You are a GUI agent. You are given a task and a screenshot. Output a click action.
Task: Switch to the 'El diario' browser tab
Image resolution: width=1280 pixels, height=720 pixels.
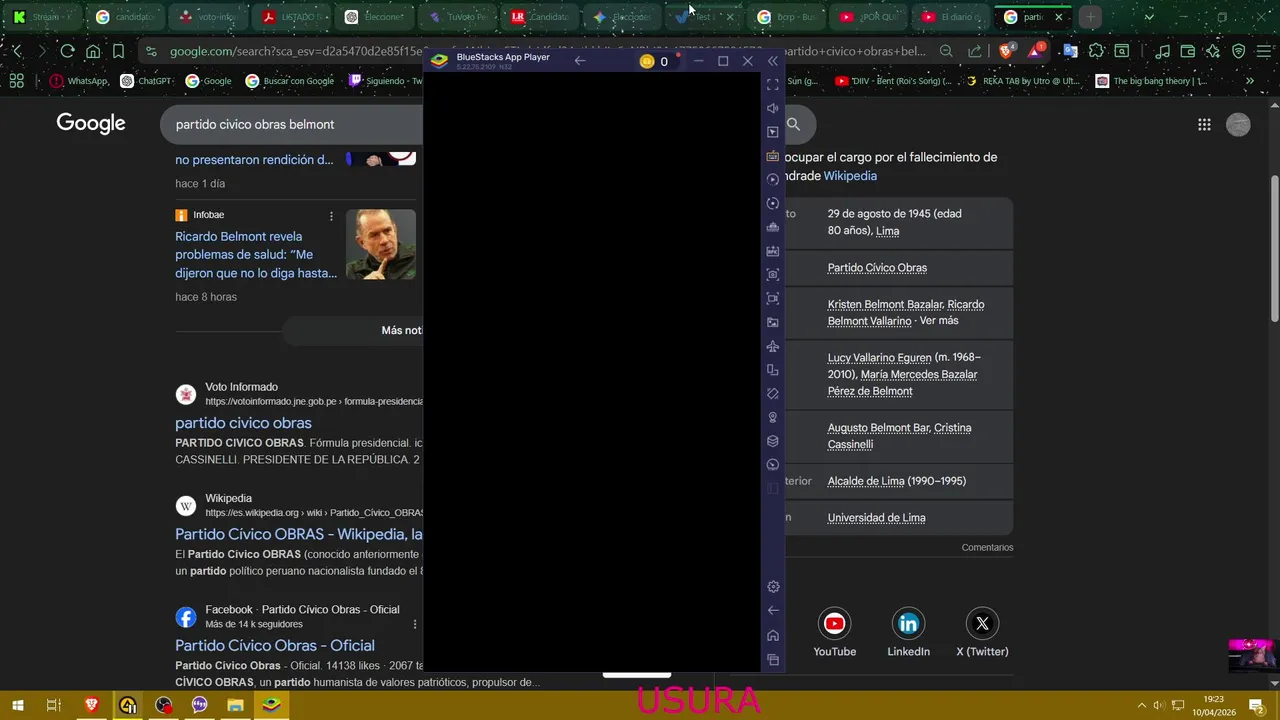(x=950, y=17)
